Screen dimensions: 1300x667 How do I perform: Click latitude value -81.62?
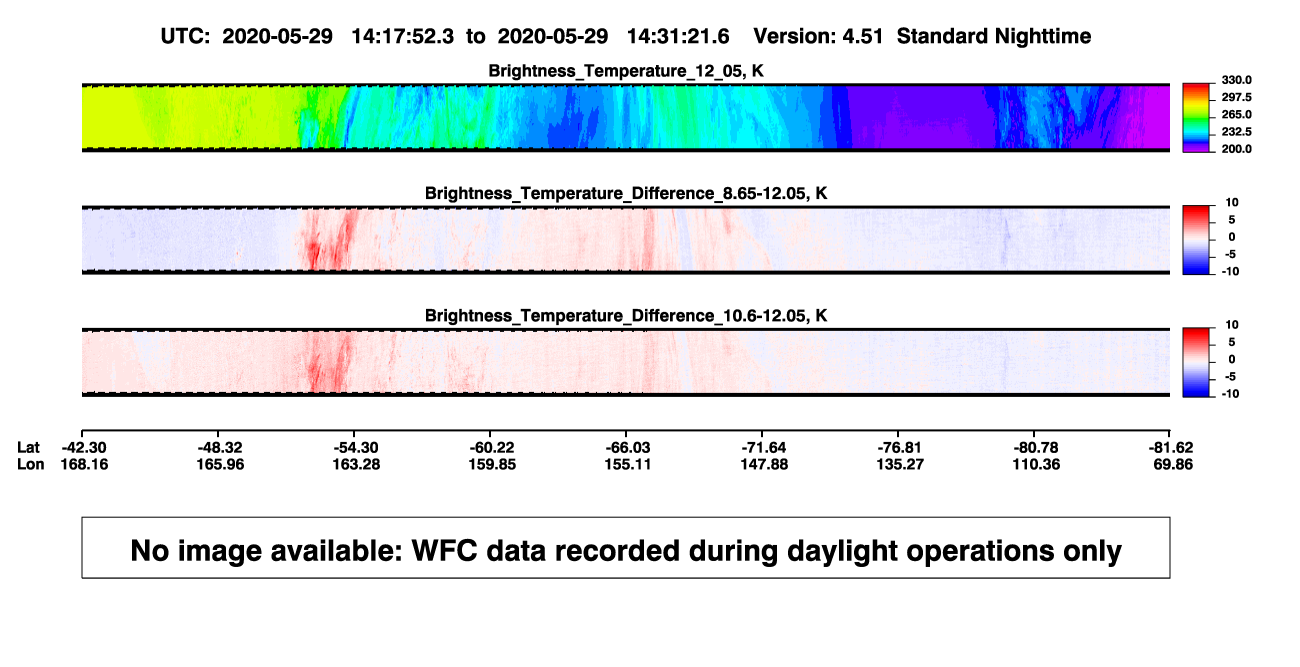pos(1170,447)
